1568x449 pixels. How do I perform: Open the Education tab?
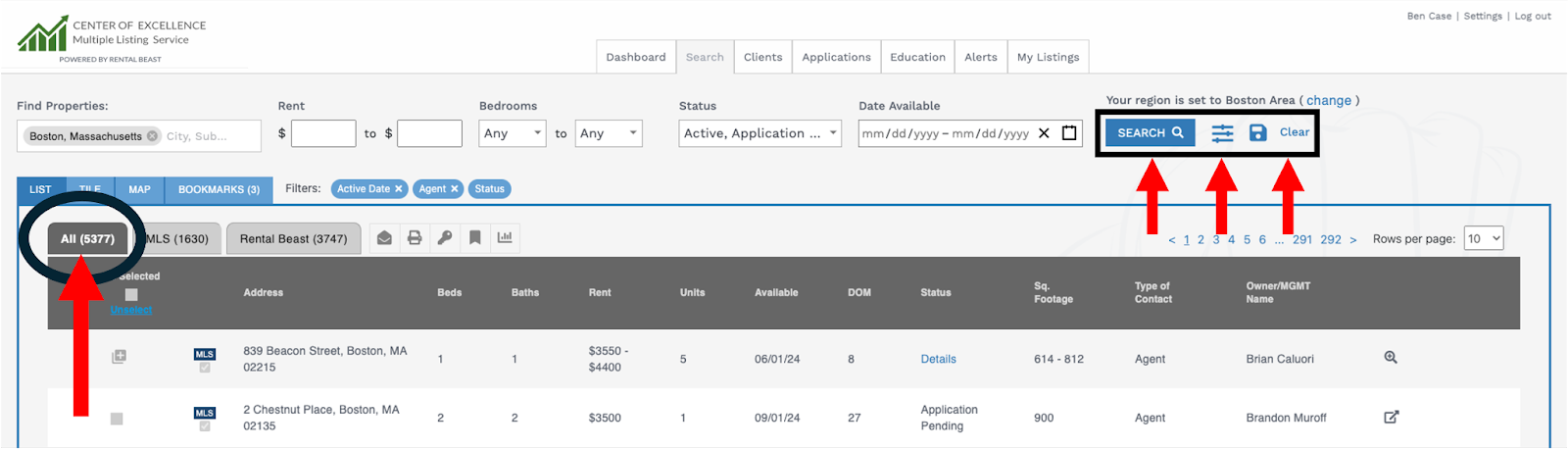tap(917, 57)
